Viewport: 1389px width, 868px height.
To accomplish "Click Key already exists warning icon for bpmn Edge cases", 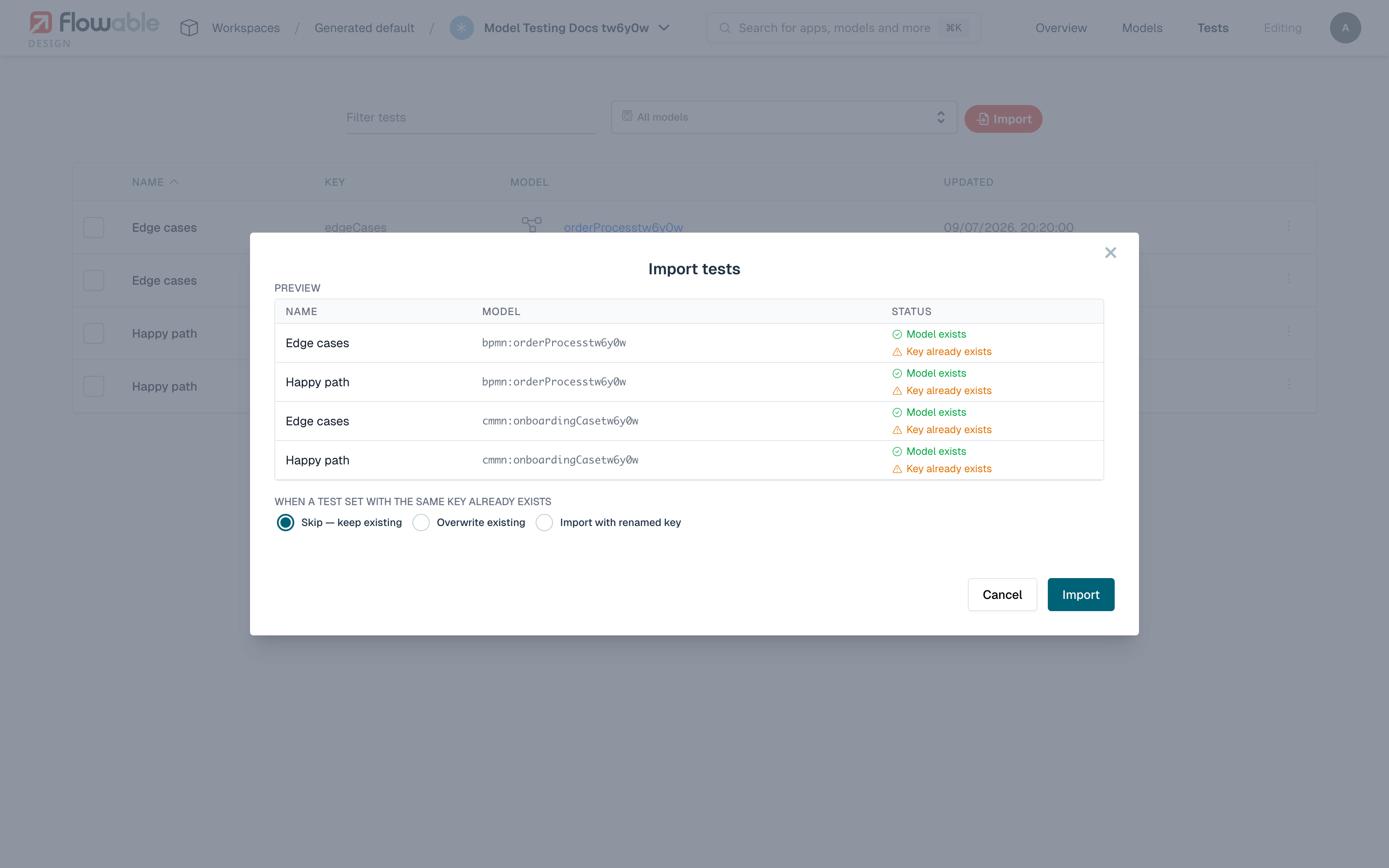I will [896, 352].
